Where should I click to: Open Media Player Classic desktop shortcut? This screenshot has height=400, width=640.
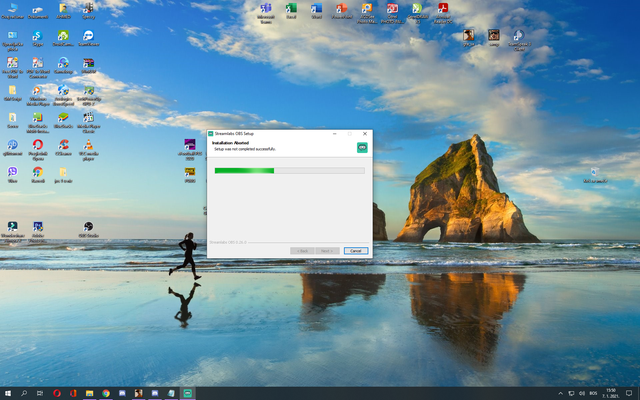tap(89, 123)
